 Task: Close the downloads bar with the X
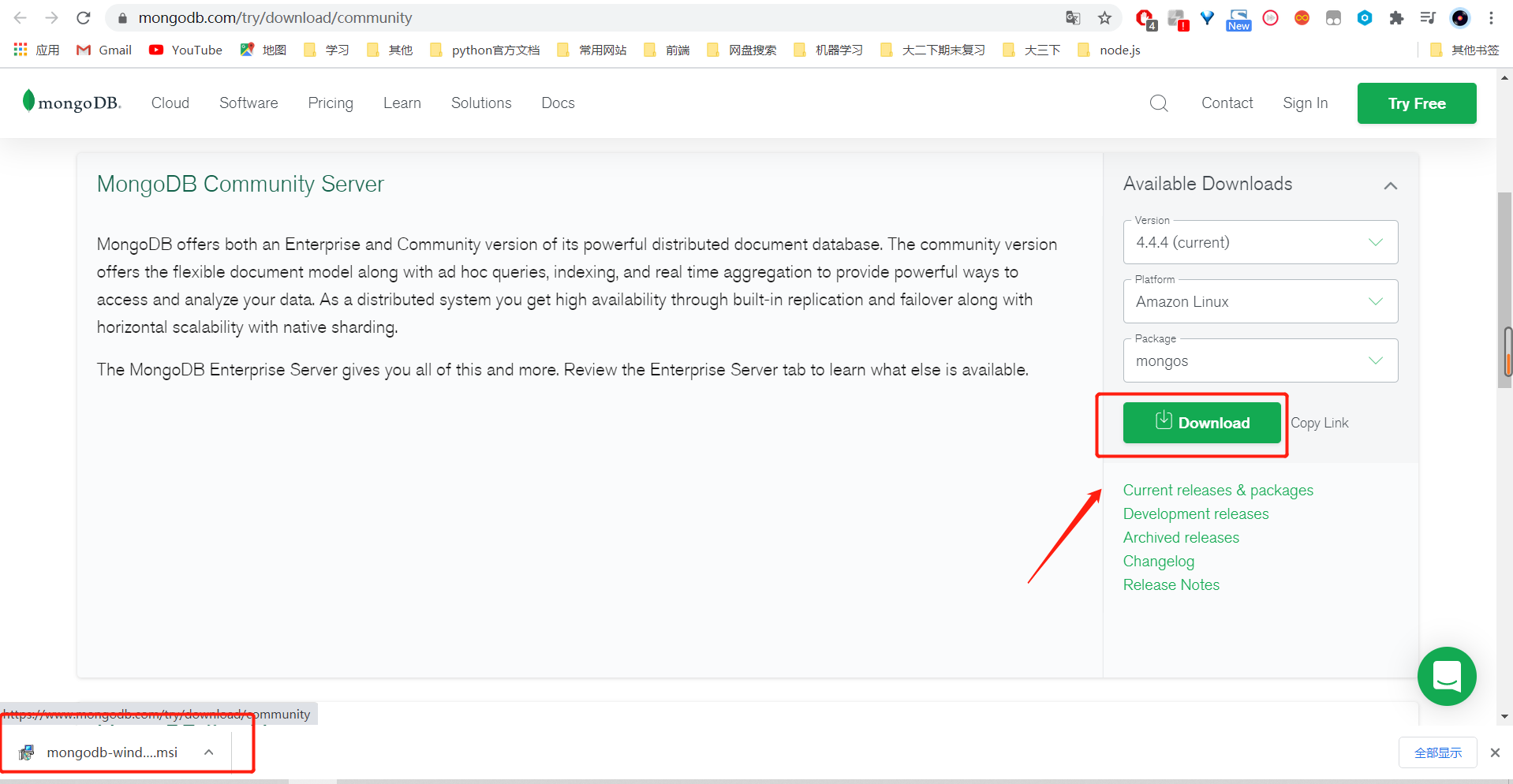click(x=1495, y=752)
